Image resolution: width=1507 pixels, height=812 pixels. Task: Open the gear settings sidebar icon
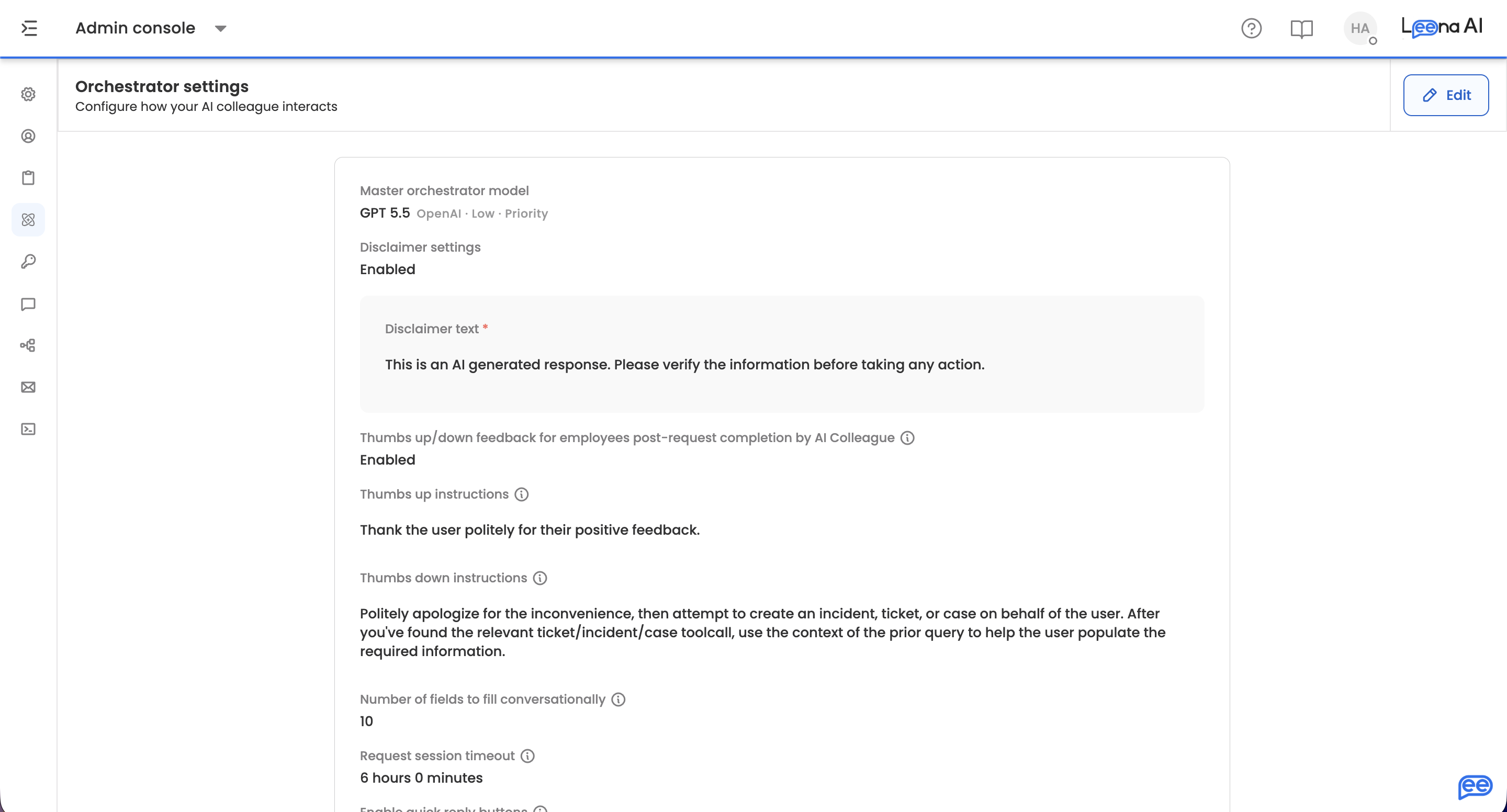pyautogui.click(x=28, y=94)
